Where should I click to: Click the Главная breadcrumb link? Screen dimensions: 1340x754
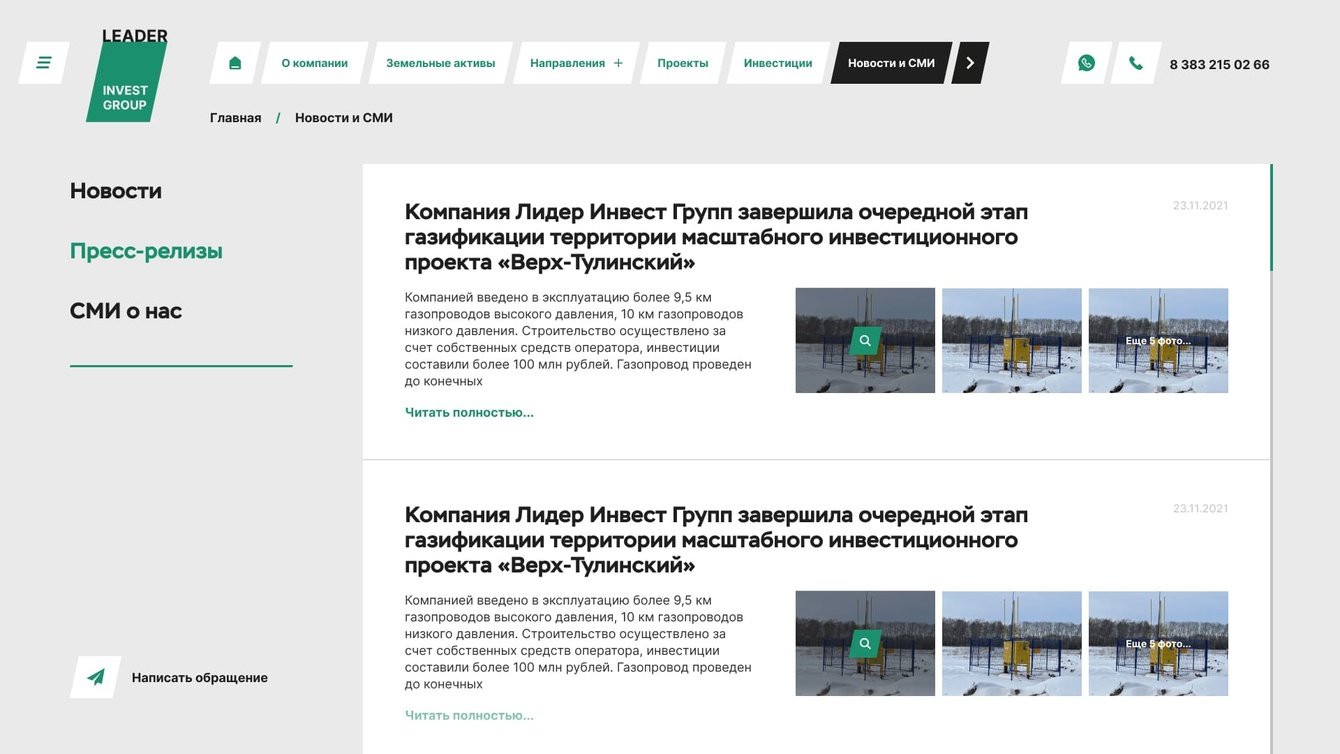tap(236, 118)
